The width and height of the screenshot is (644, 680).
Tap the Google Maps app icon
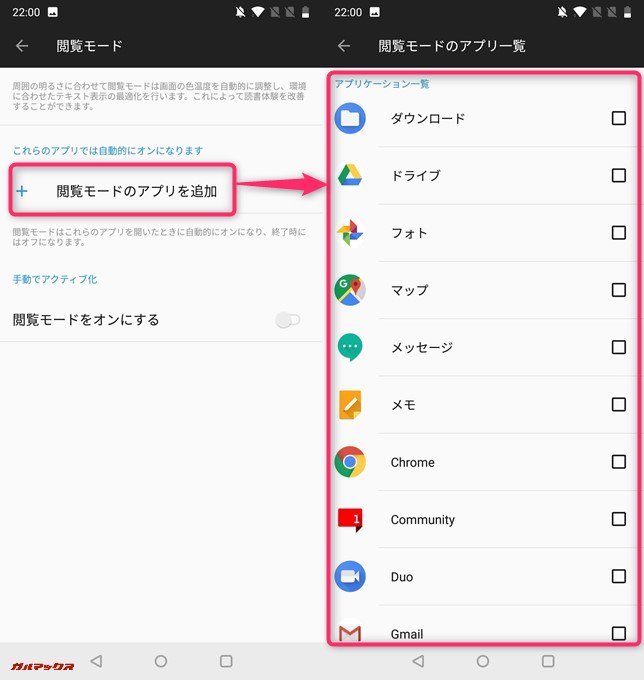click(x=349, y=290)
